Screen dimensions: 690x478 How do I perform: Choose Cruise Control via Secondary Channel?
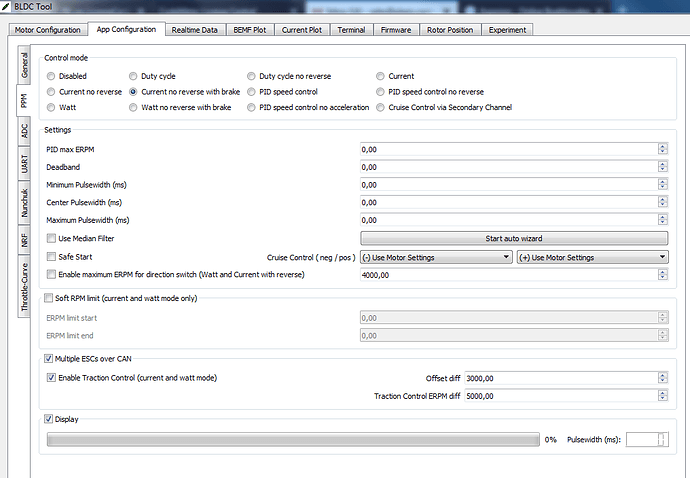click(x=380, y=108)
